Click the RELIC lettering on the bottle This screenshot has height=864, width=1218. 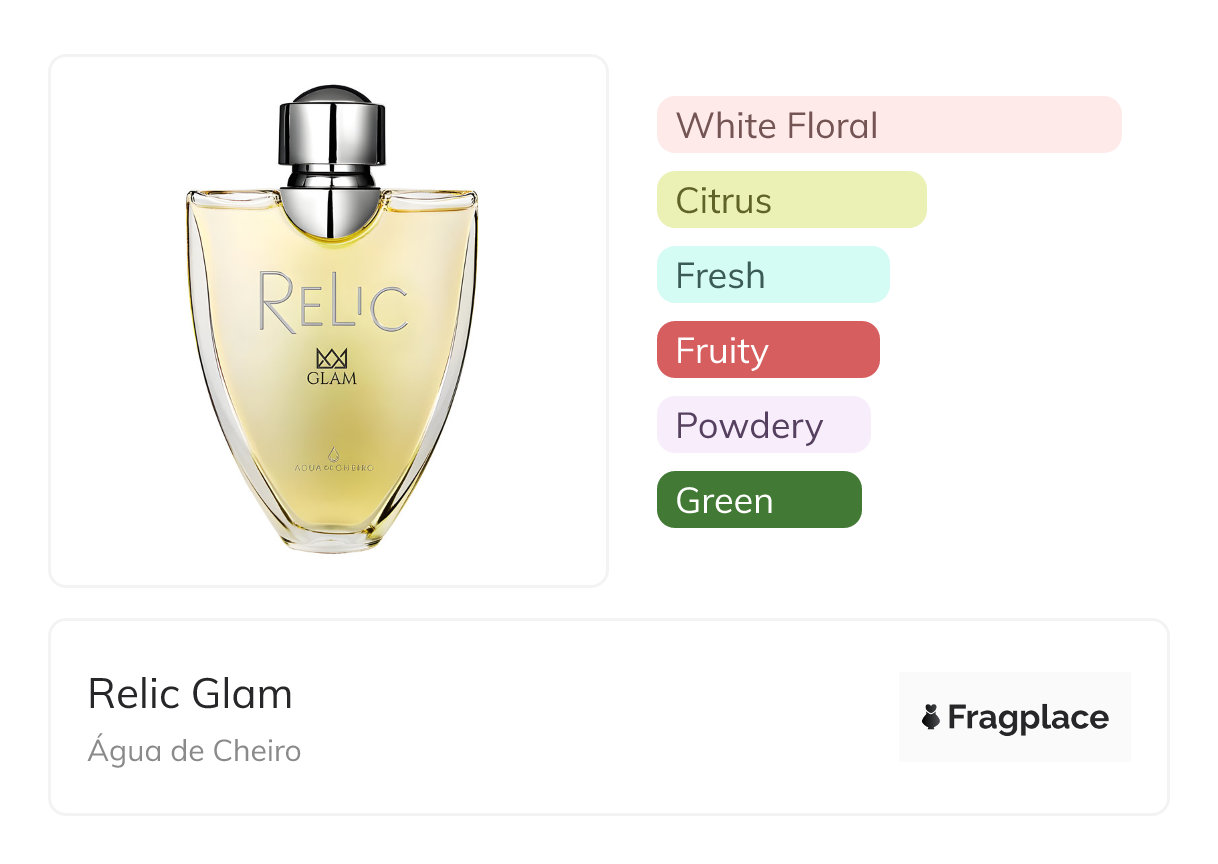click(x=333, y=301)
